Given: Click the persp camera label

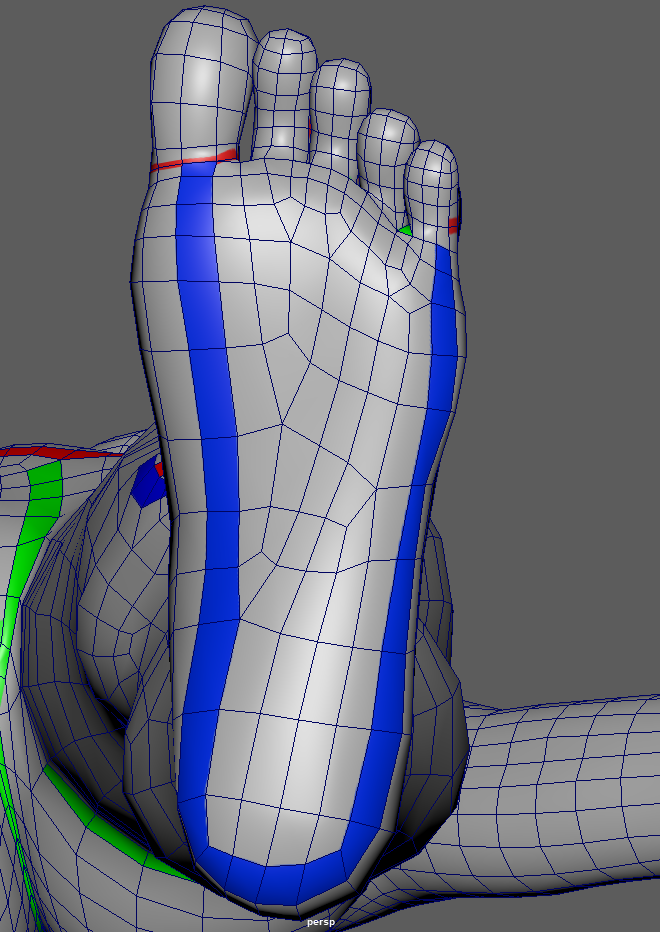Looking at the screenshot, I should [x=319, y=922].
